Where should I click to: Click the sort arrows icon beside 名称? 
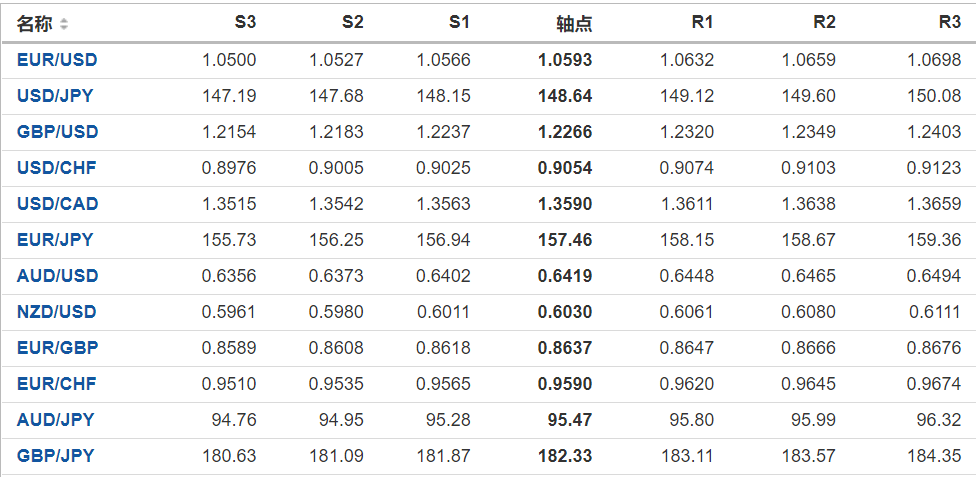65,24
